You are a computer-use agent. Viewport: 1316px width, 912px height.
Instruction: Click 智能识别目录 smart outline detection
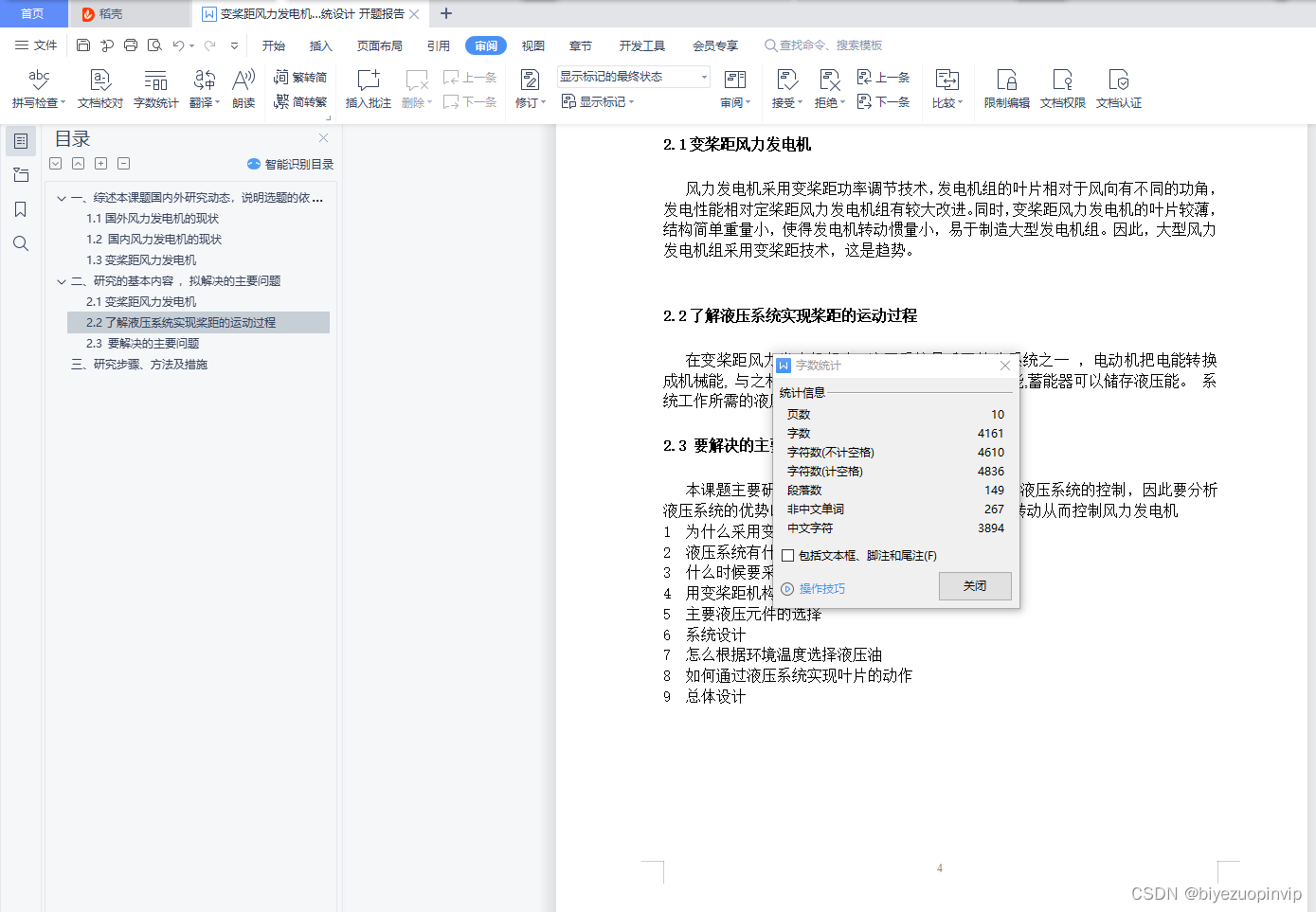(x=290, y=164)
